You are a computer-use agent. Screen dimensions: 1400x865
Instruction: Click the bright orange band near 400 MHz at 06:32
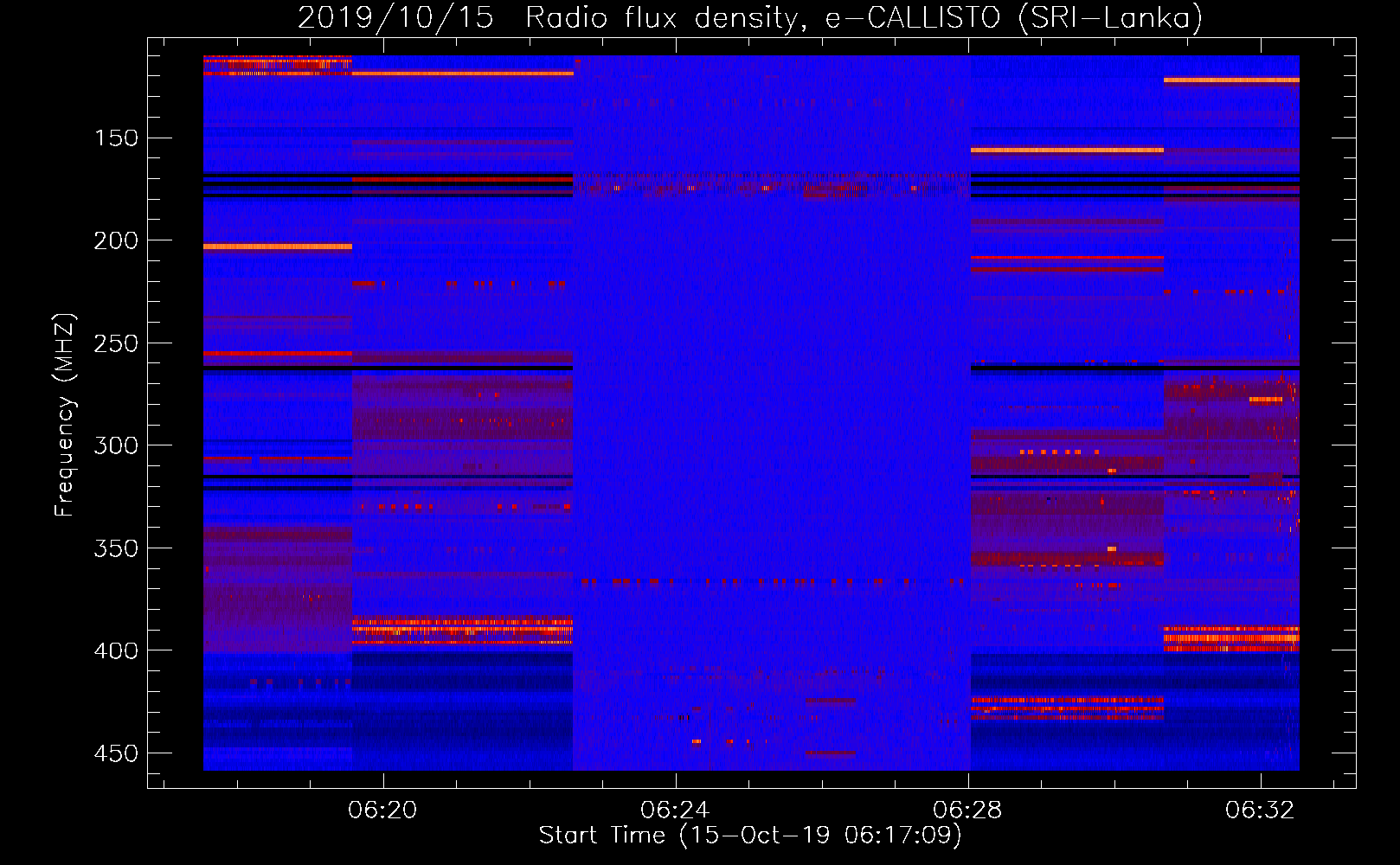pyautogui.click(x=1231, y=639)
